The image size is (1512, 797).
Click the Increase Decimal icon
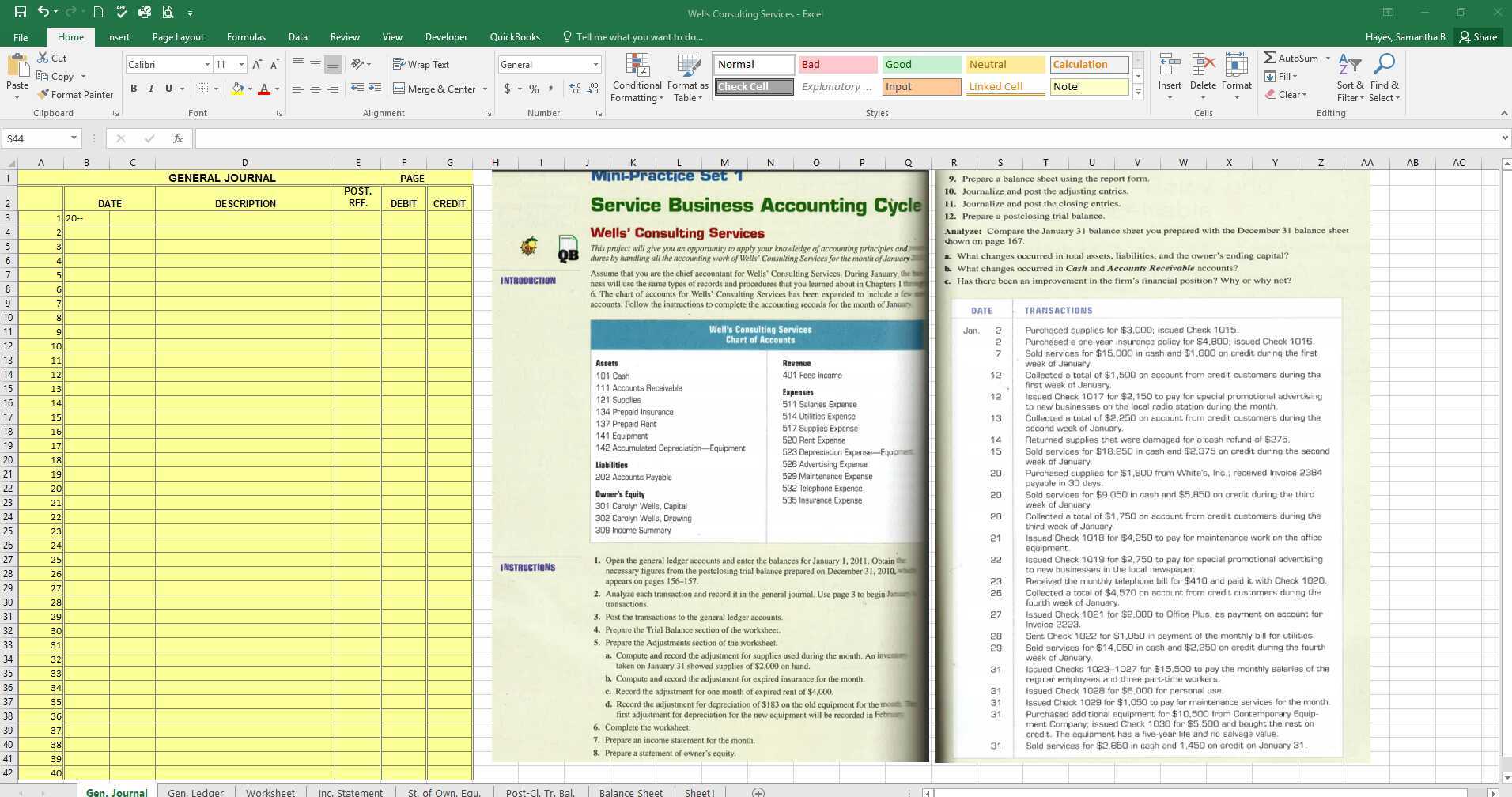(x=575, y=89)
